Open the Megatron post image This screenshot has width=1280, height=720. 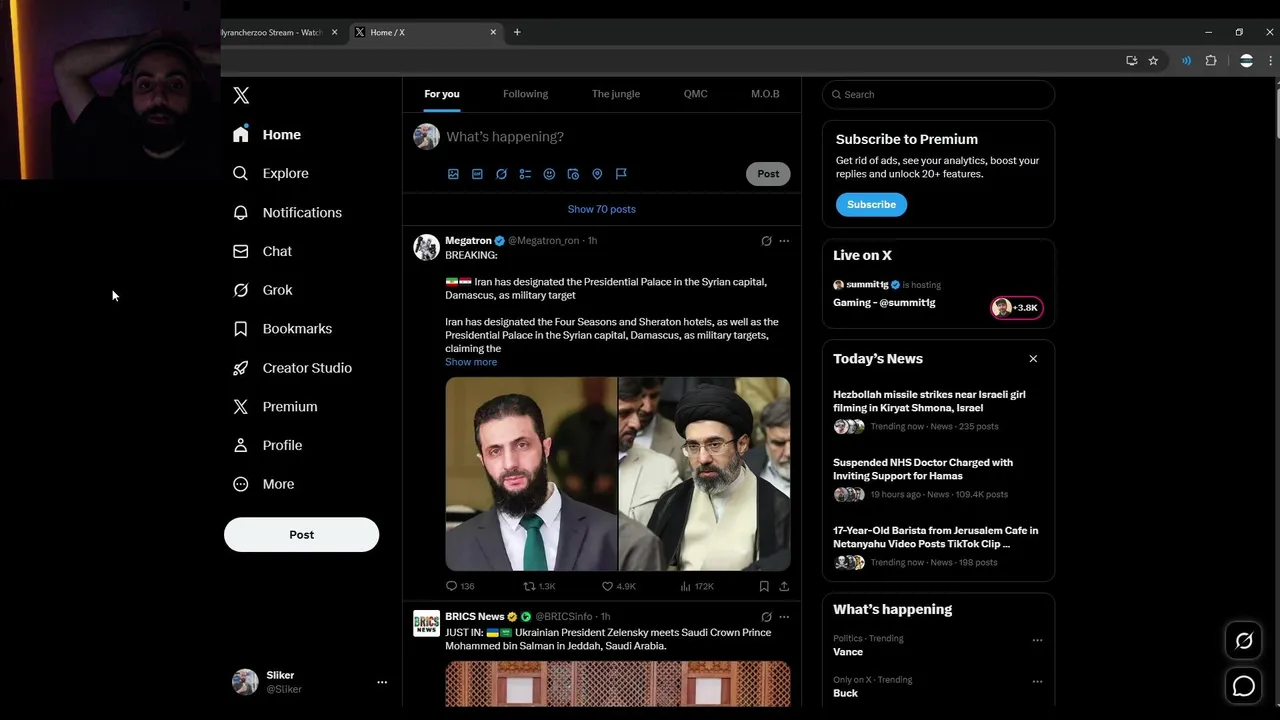(x=618, y=474)
